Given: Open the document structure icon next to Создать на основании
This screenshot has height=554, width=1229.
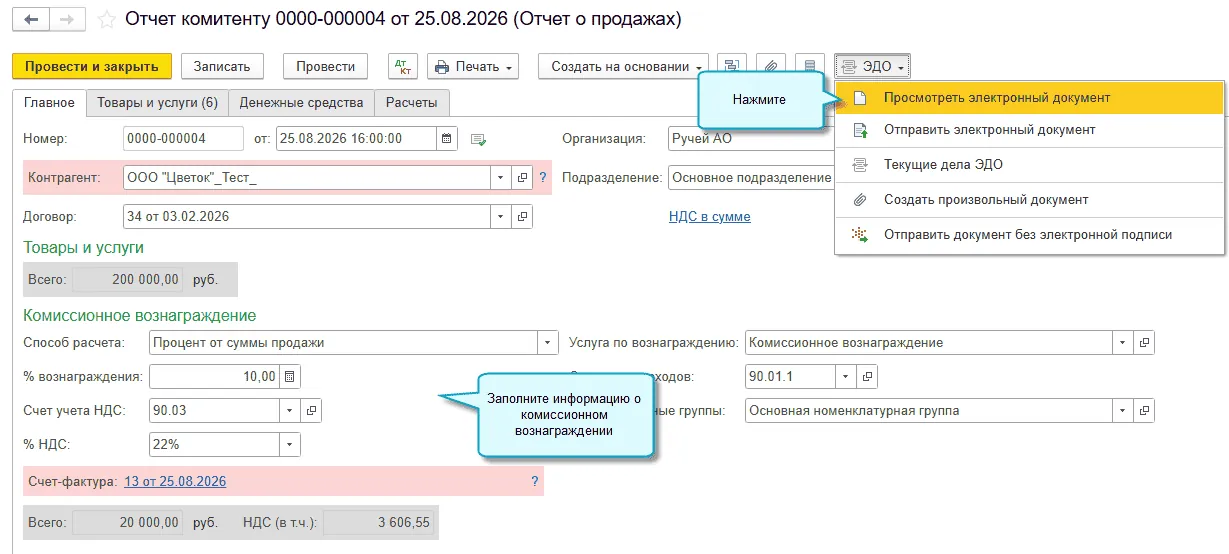Looking at the screenshot, I should [x=732, y=66].
